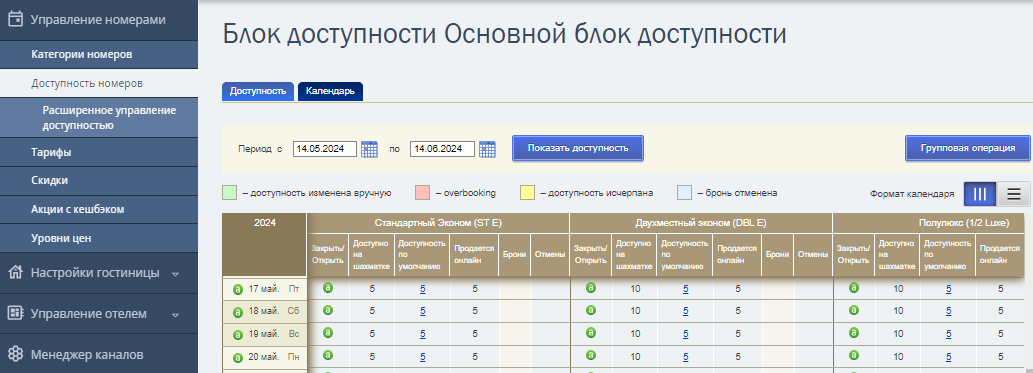Screen dimensions: 1033x373
Task: Open Категории номеров in sidebar
Action: tap(99, 54)
